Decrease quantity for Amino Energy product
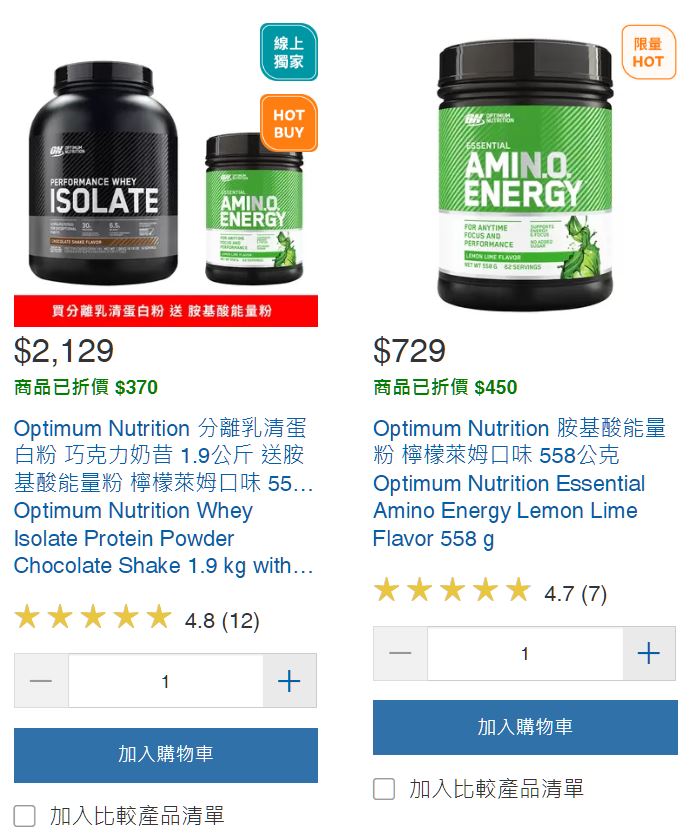This screenshot has width=691, height=834. pos(400,653)
